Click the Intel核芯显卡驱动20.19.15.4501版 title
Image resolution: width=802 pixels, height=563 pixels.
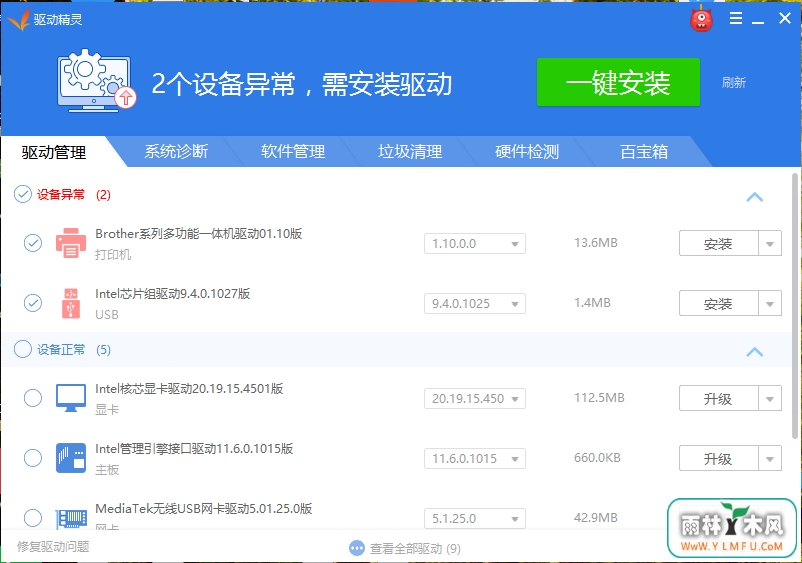click(x=189, y=389)
